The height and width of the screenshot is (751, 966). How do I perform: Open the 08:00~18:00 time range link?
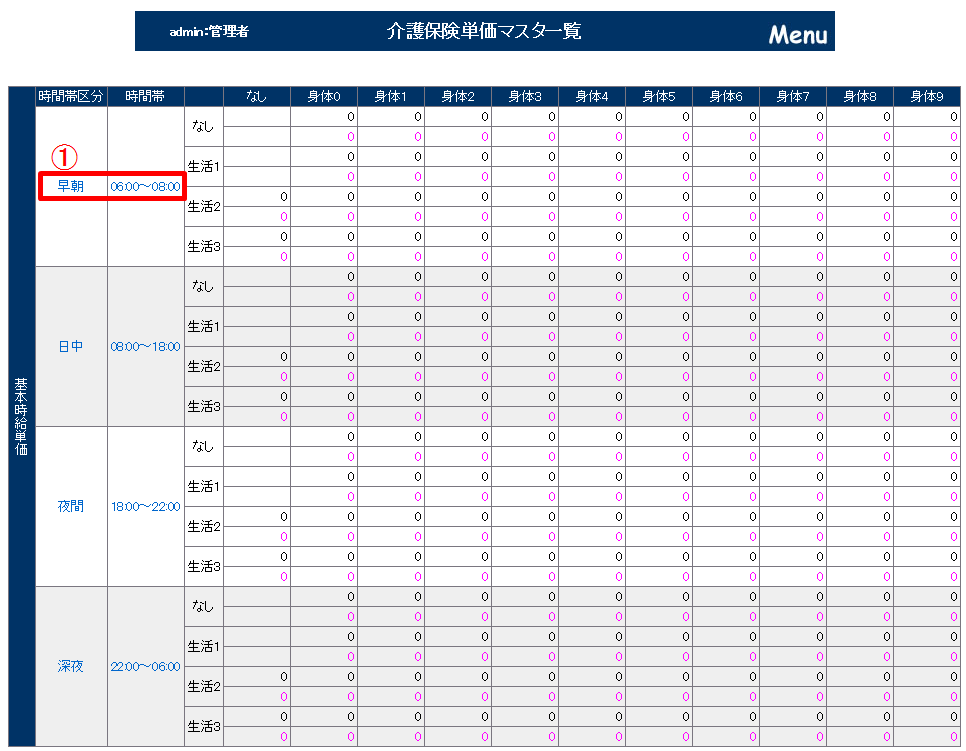click(145, 347)
